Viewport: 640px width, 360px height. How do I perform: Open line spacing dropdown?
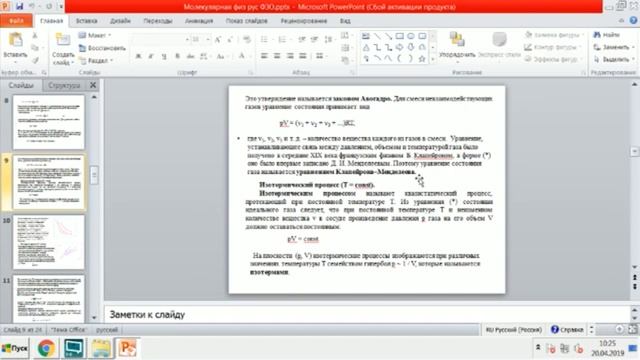[329, 40]
